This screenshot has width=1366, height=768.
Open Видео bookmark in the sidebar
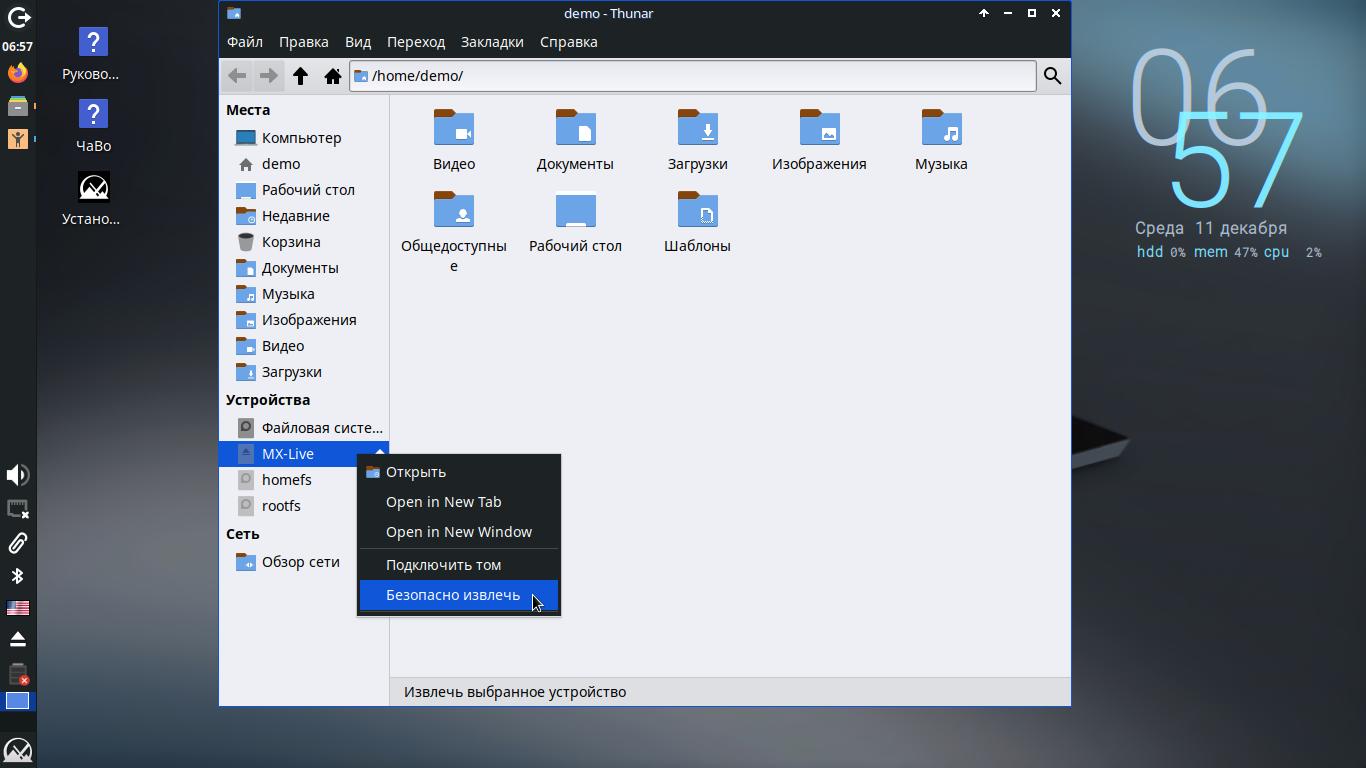click(x=303, y=346)
